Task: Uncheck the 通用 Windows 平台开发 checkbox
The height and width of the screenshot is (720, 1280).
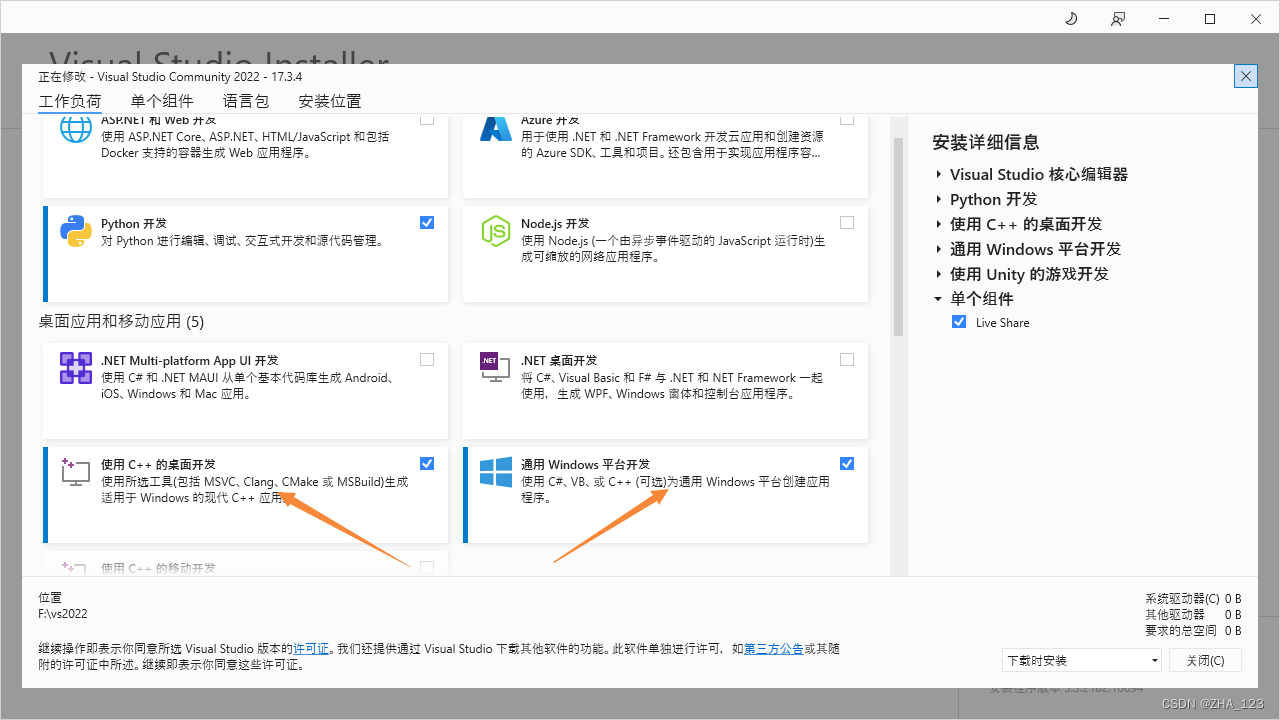Action: 847,463
